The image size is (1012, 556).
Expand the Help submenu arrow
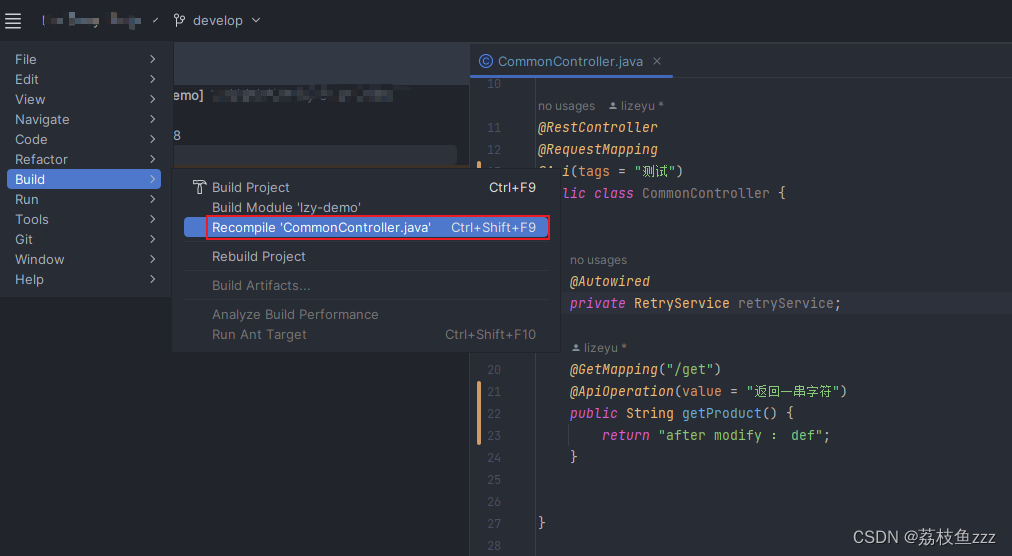152,280
